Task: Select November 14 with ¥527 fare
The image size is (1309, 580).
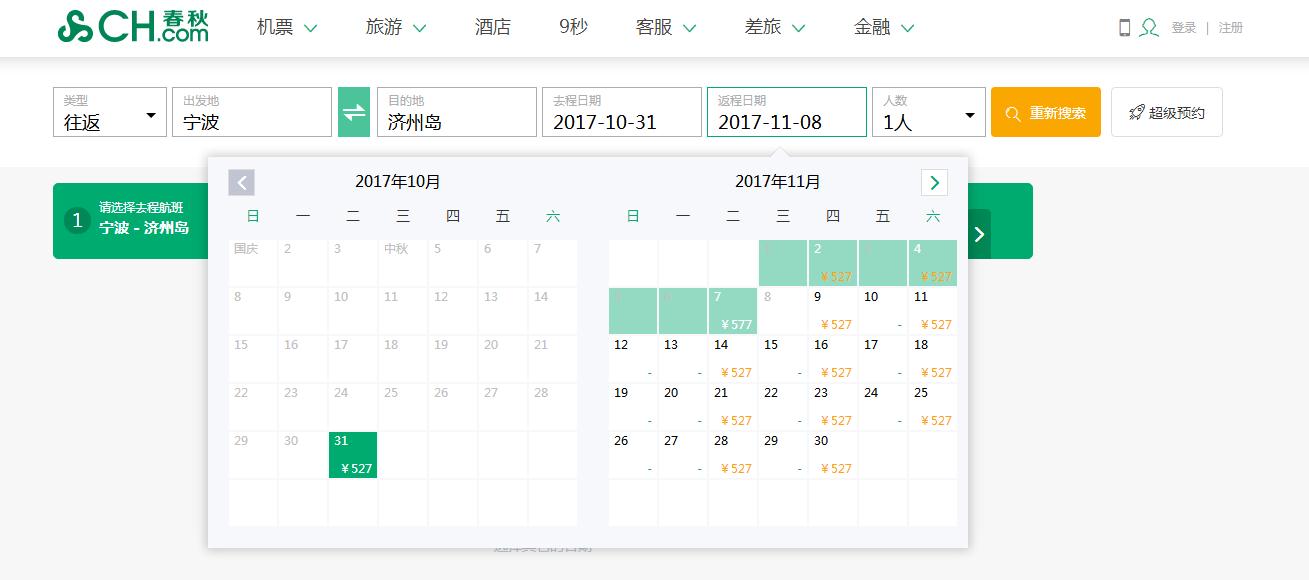Action: 733,358
